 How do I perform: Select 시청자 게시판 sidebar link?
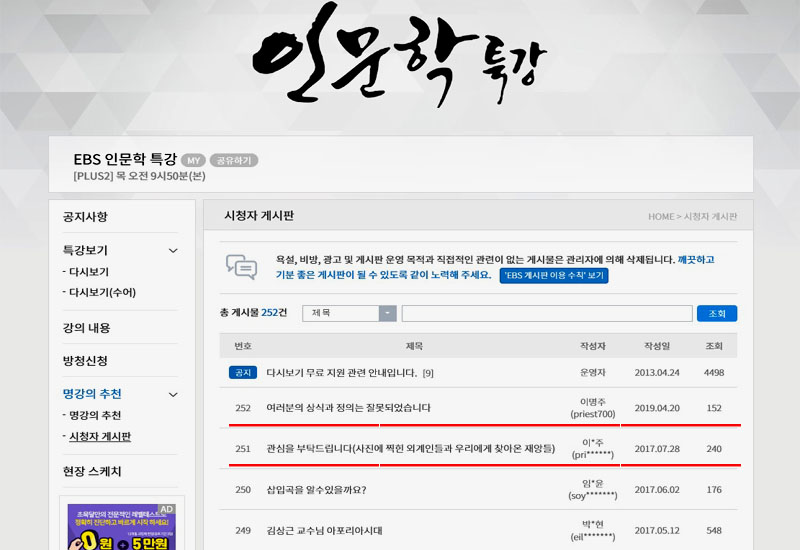[x=99, y=436]
